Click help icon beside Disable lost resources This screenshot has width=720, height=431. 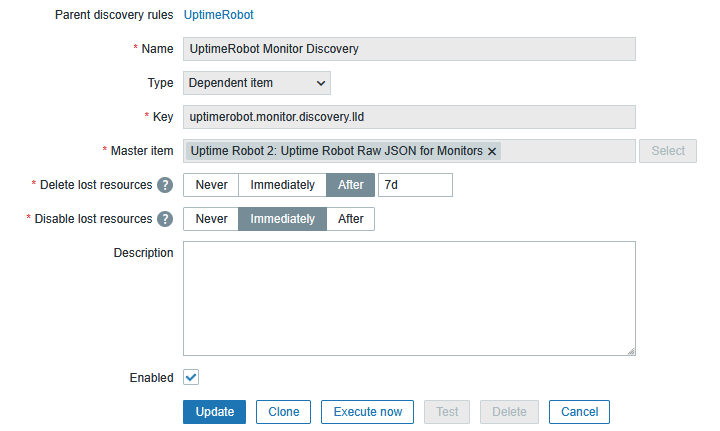click(x=165, y=219)
